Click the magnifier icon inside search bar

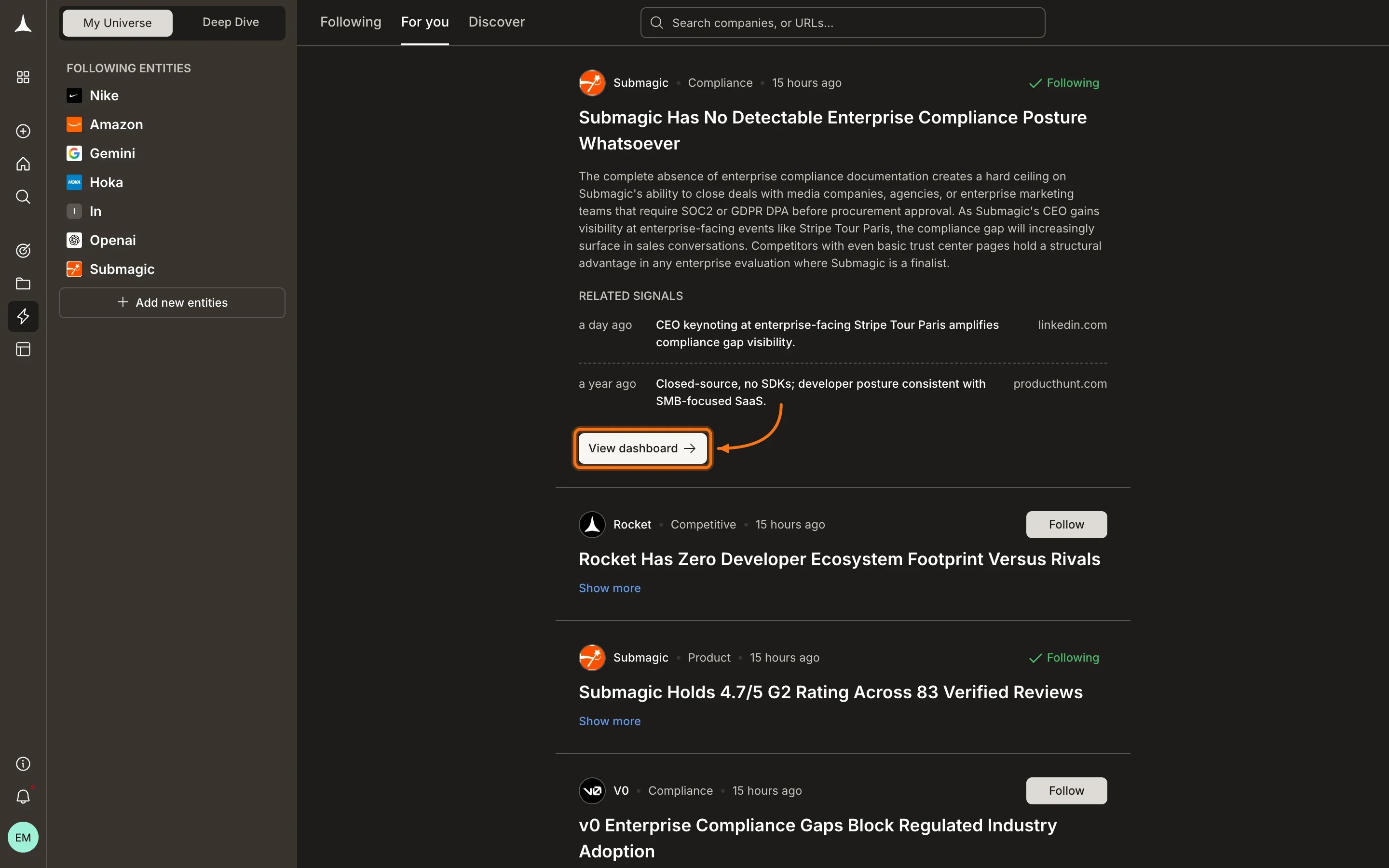coord(656,23)
